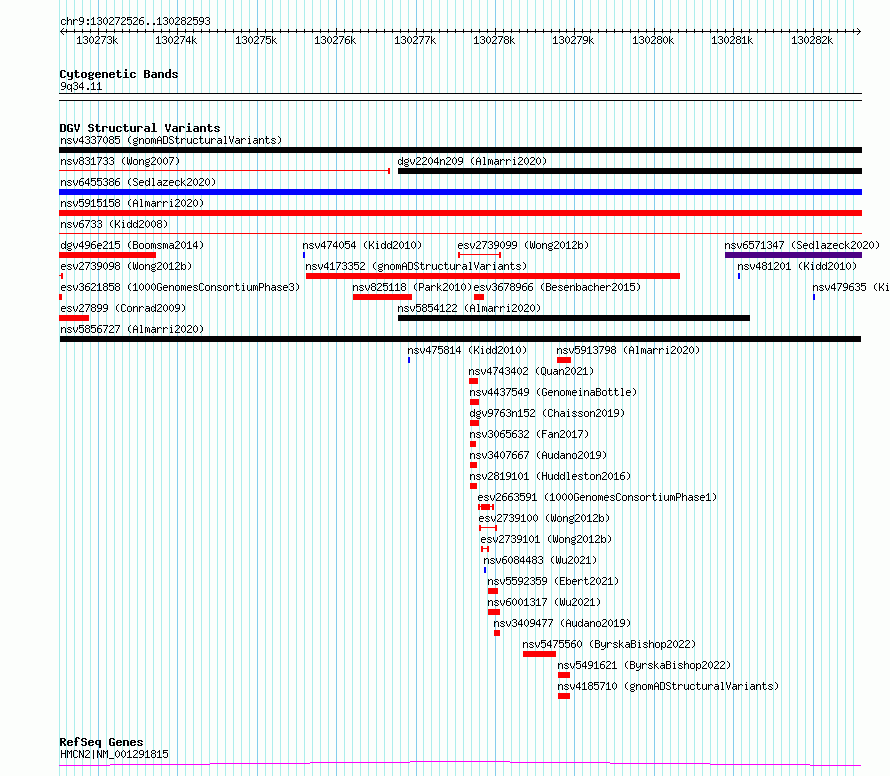Image resolution: width=890 pixels, height=776 pixels.
Task: Select variant nsv3407667 (Audano2019)
Action: (x=538, y=455)
